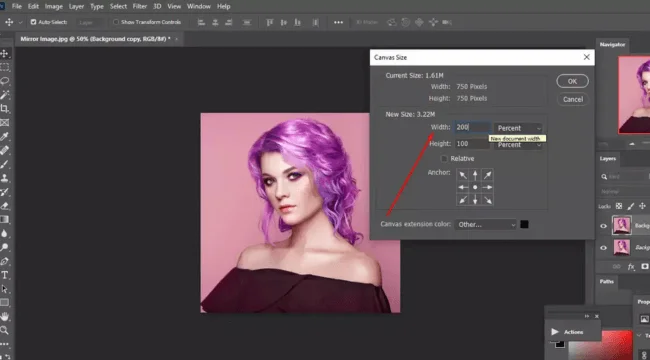
Task: Pick a shade in the red color field
Action: point(601,345)
